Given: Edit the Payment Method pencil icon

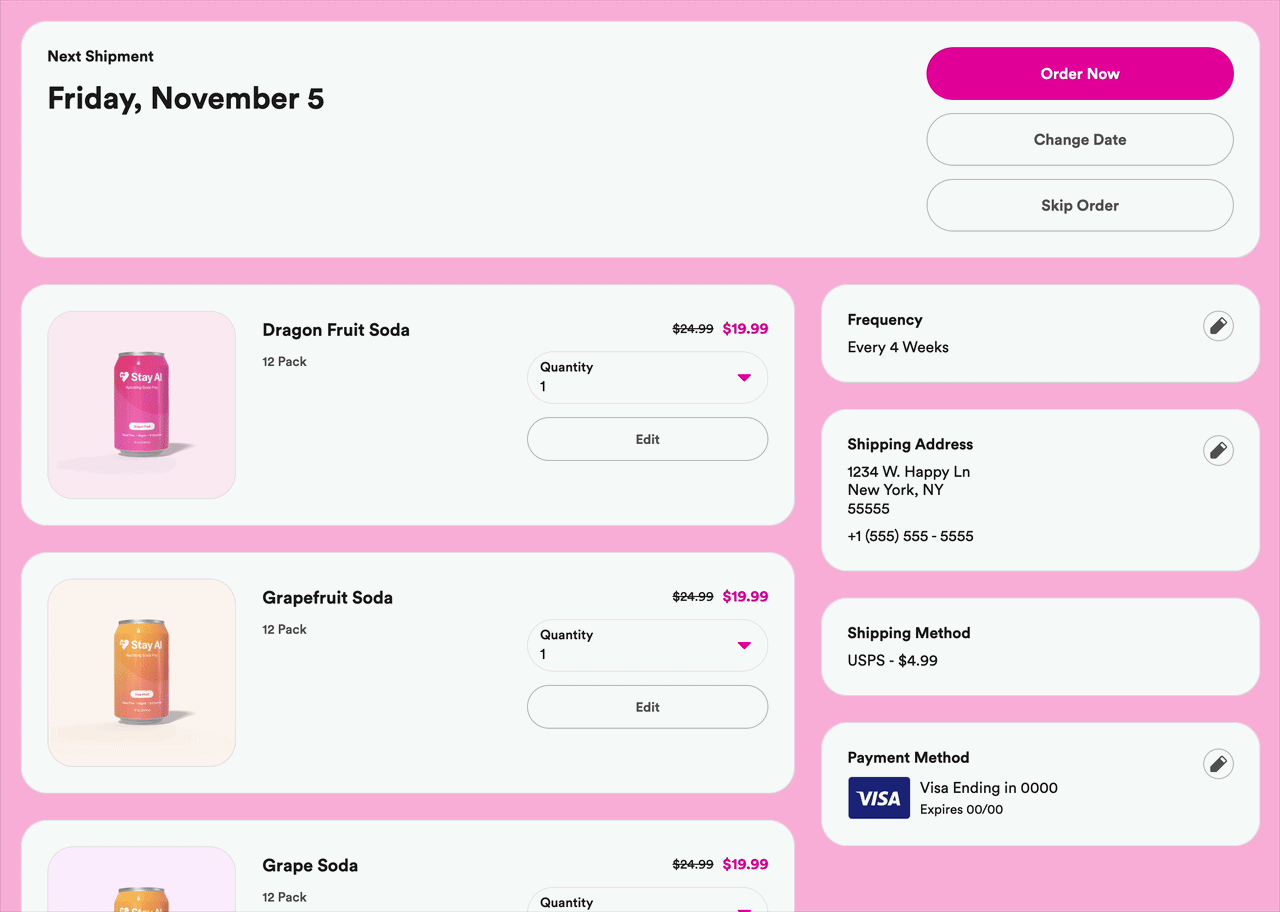Looking at the screenshot, I should click(x=1217, y=764).
